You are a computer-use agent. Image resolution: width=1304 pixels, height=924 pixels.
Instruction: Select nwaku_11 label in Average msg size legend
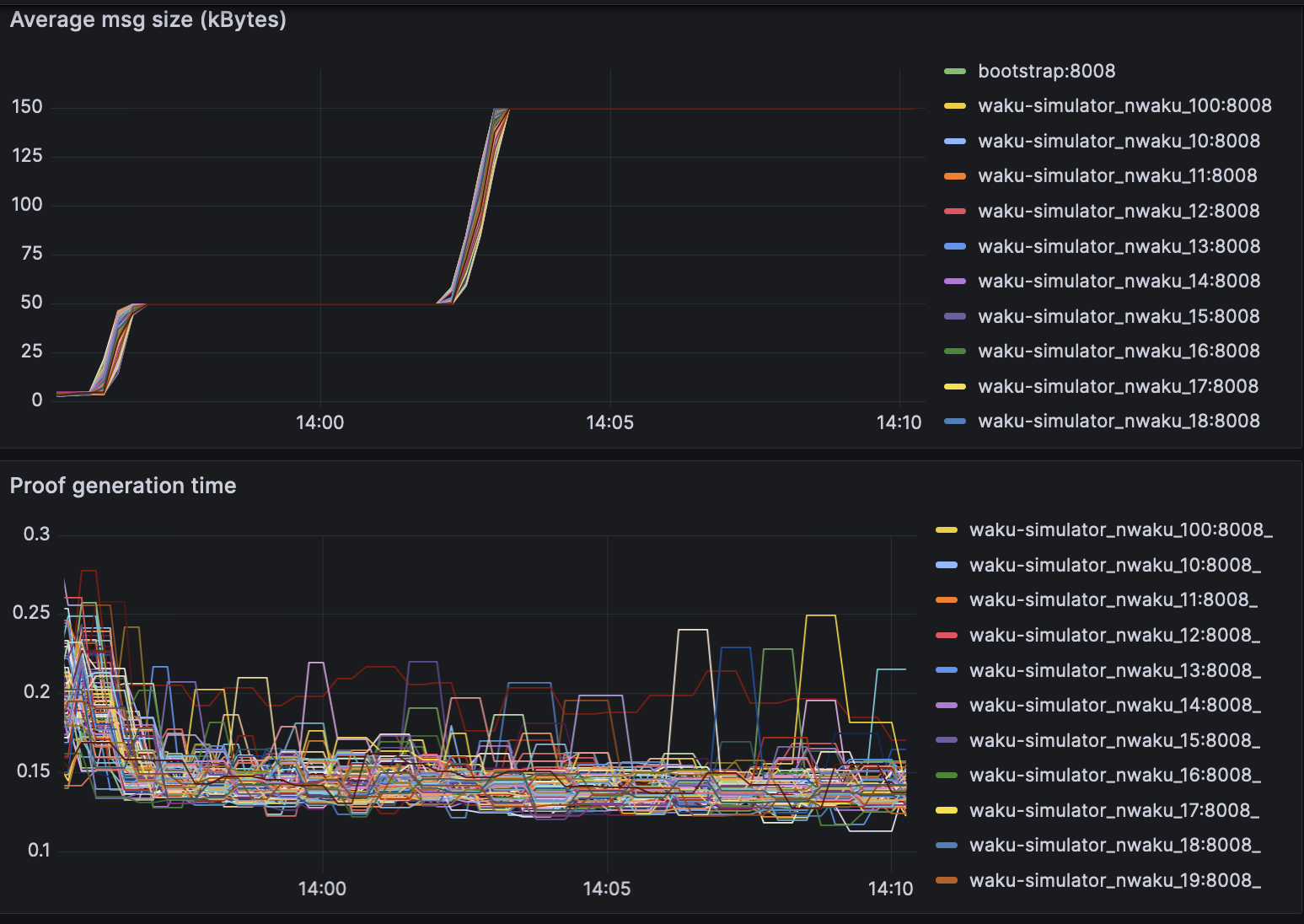pyautogui.click(x=1117, y=176)
